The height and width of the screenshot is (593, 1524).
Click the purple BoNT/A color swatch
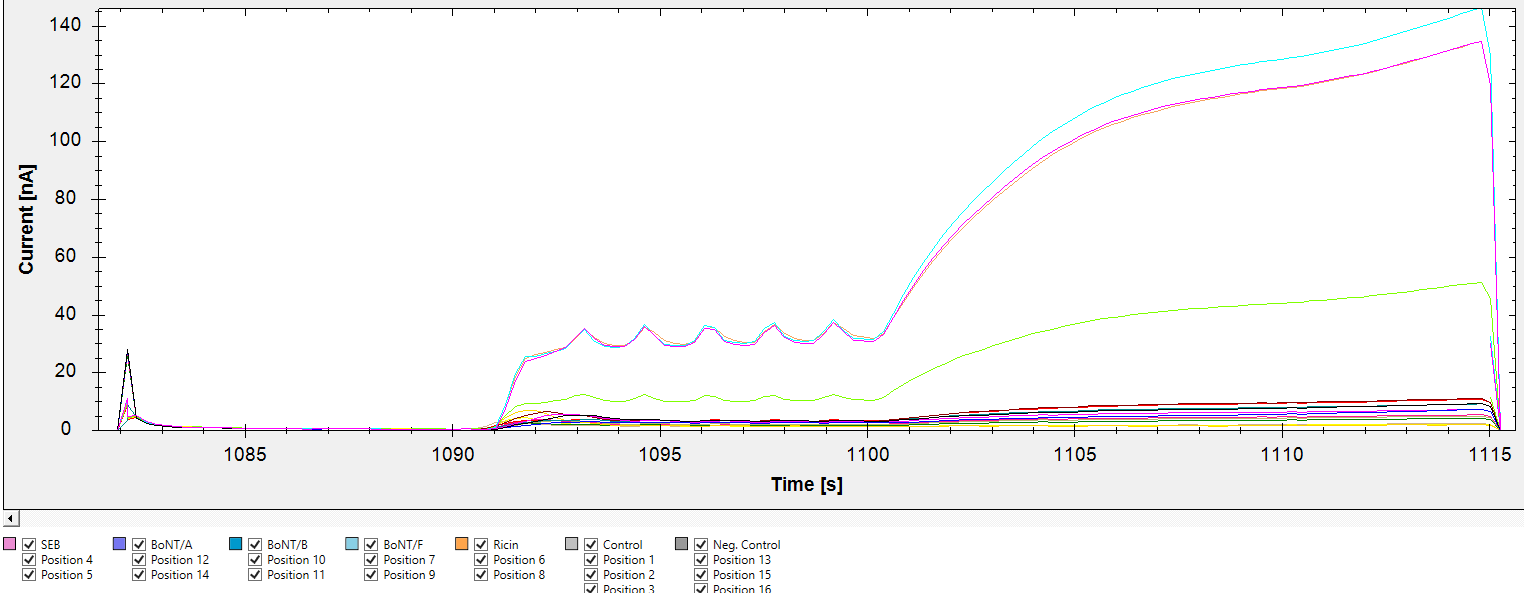(120, 544)
